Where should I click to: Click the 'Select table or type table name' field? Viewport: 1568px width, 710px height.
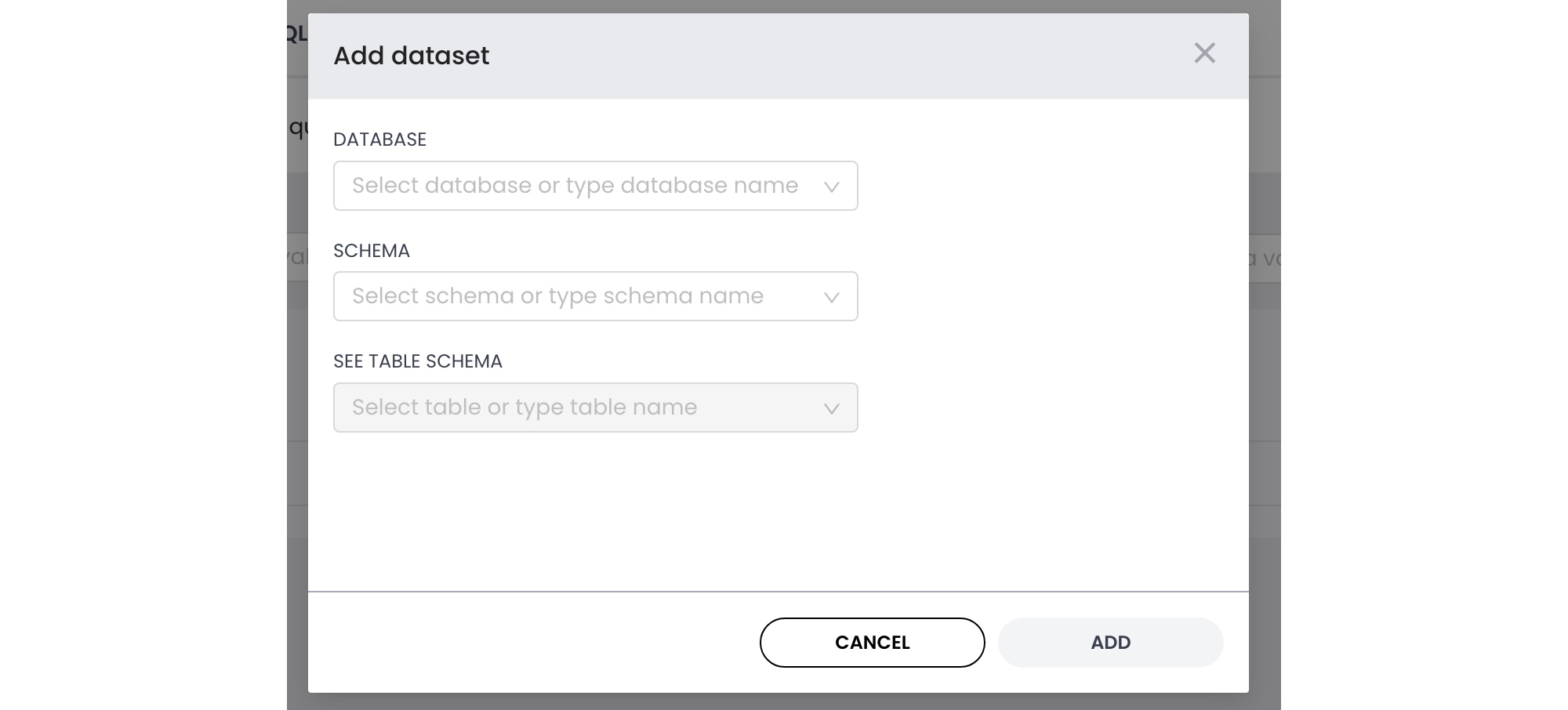pyautogui.click(x=524, y=408)
